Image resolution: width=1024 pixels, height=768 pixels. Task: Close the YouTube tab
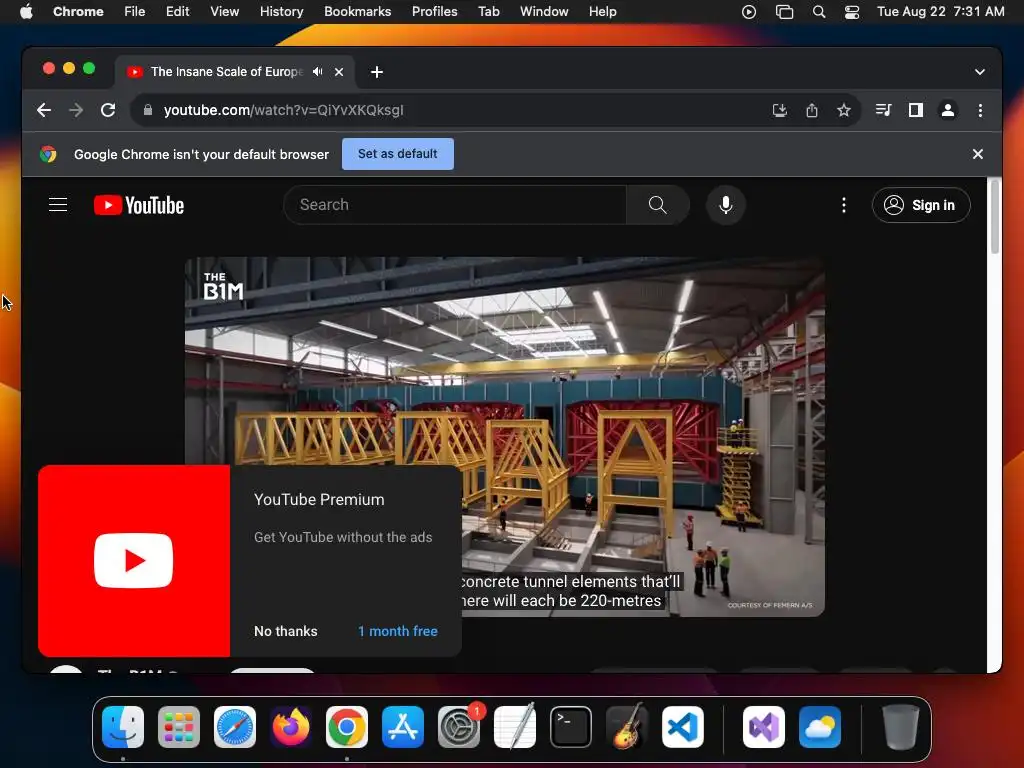coord(339,72)
